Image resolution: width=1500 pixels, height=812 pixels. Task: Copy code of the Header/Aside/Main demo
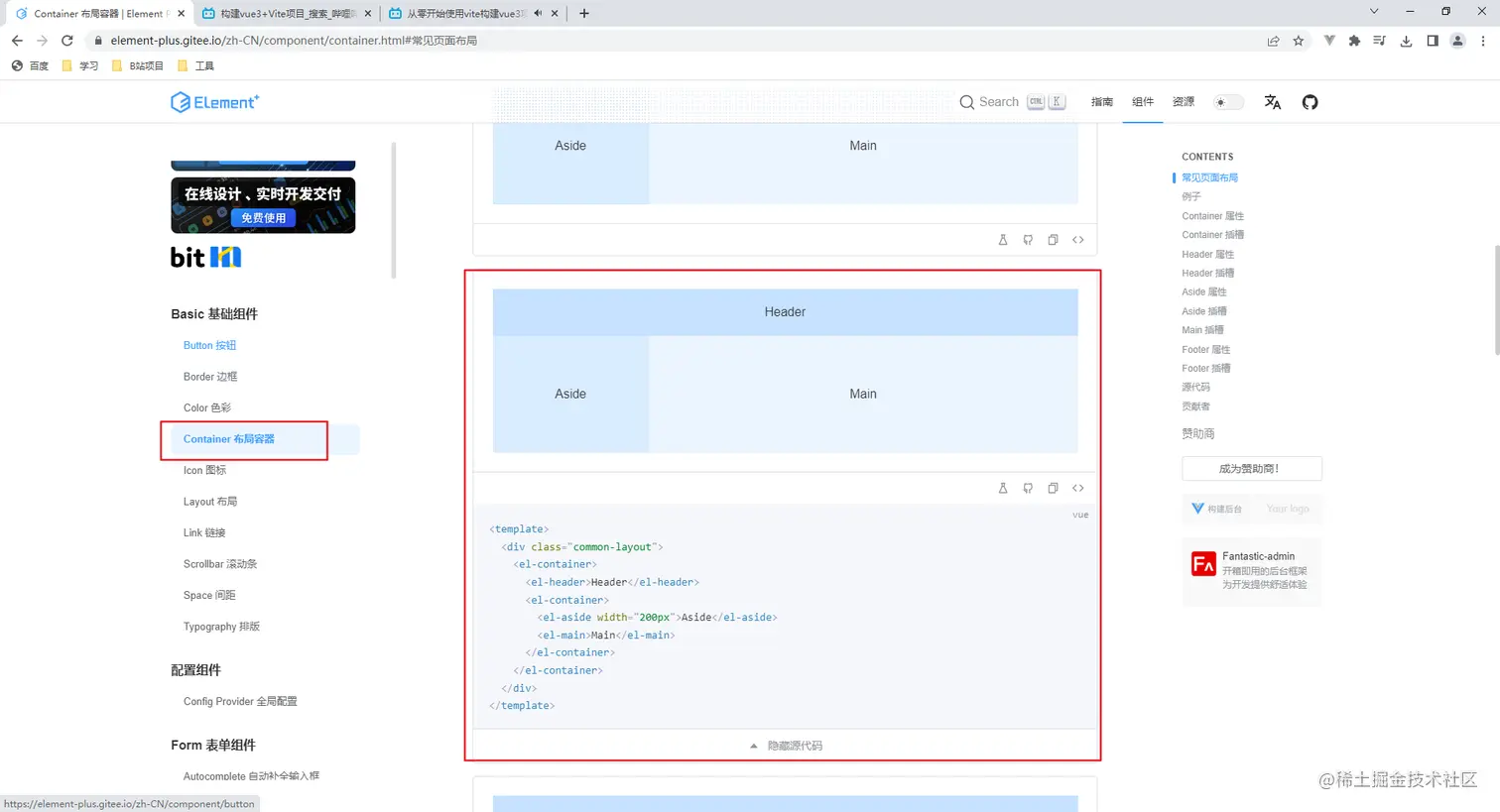pos(1053,488)
